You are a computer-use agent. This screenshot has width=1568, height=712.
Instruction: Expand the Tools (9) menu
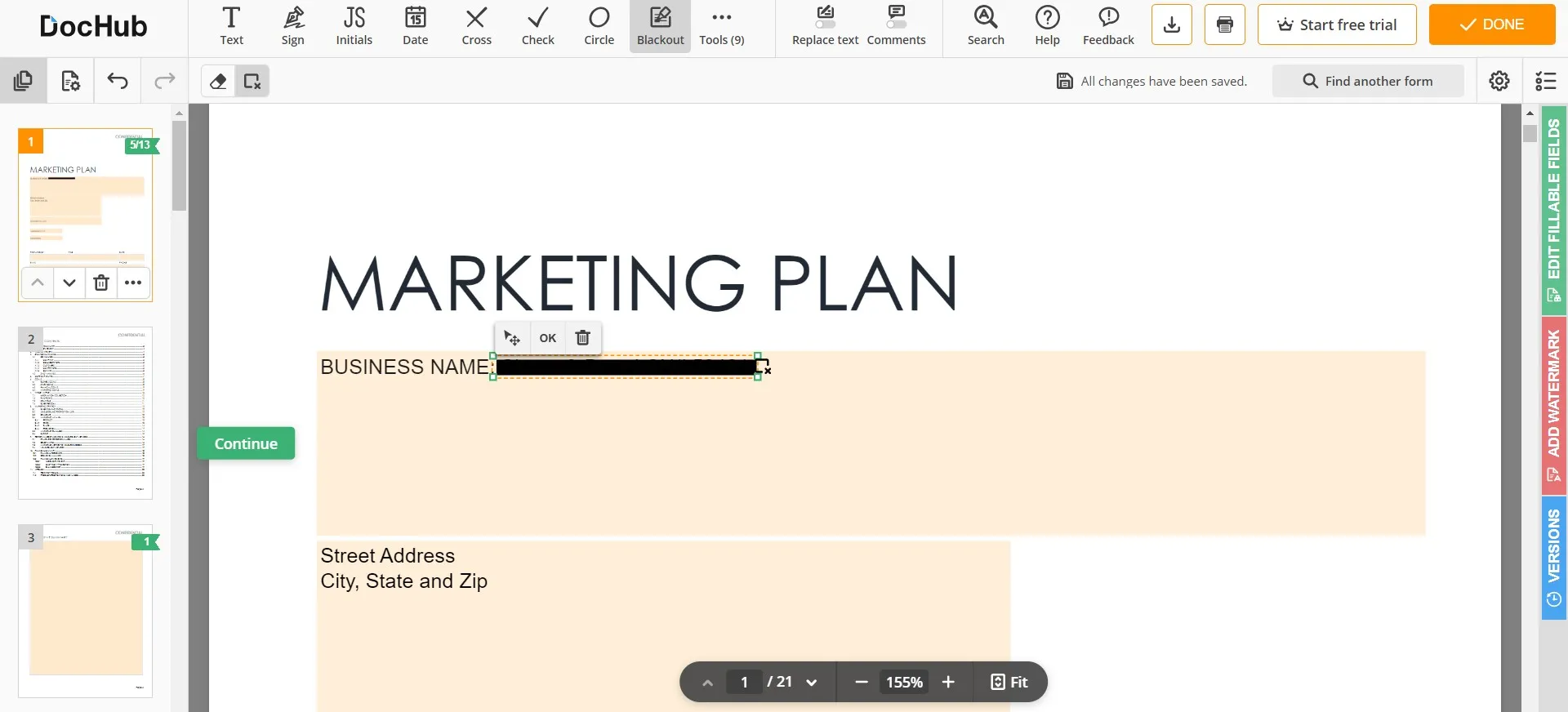tap(722, 26)
